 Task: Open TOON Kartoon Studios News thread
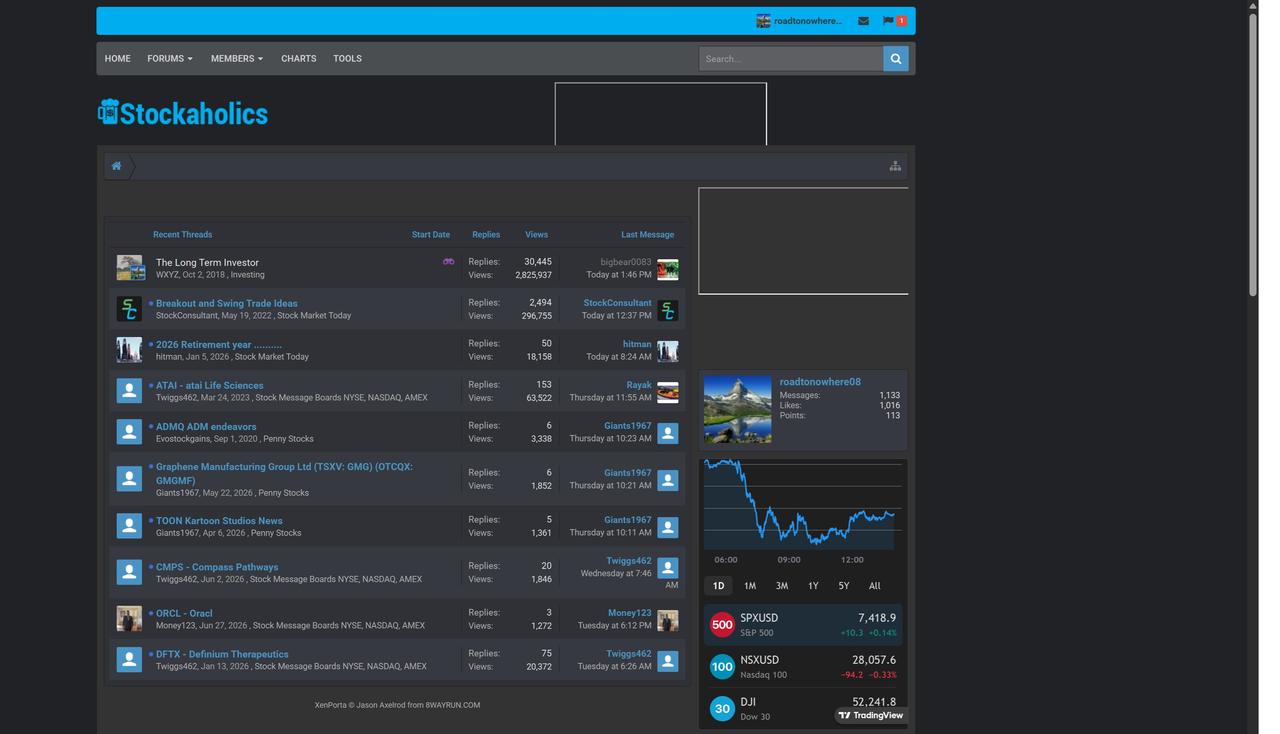pos(219,521)
